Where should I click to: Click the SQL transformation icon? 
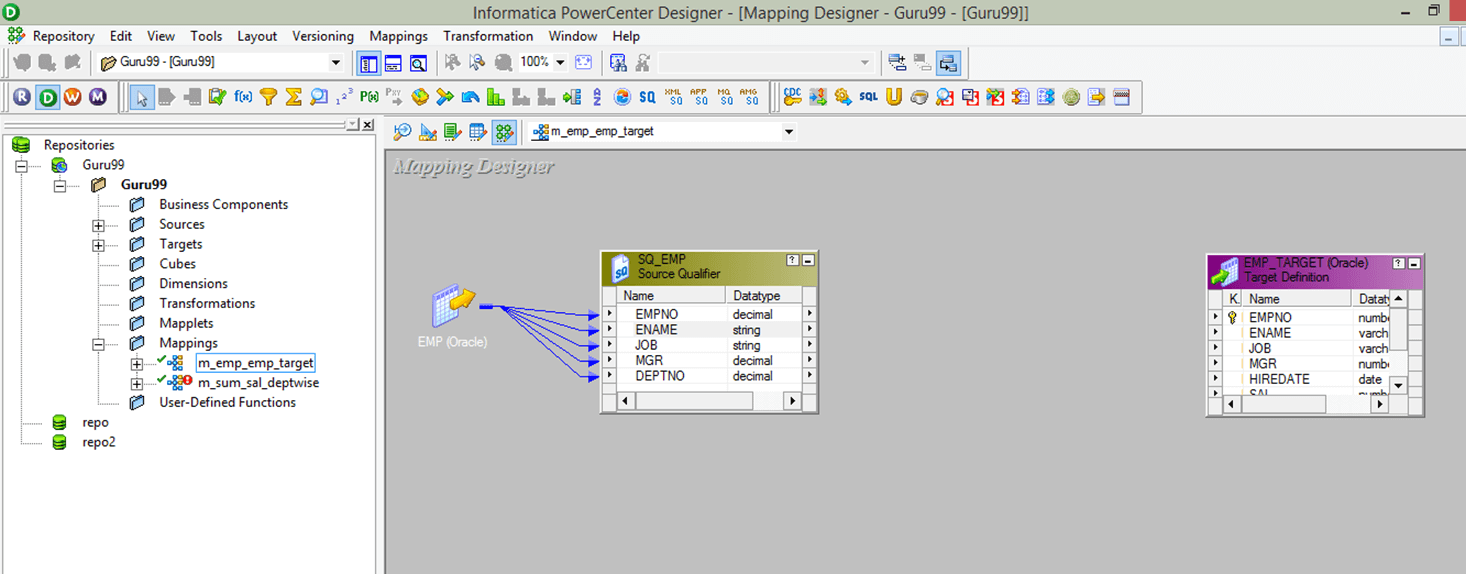pyautogui.click(x=868, y=97)
